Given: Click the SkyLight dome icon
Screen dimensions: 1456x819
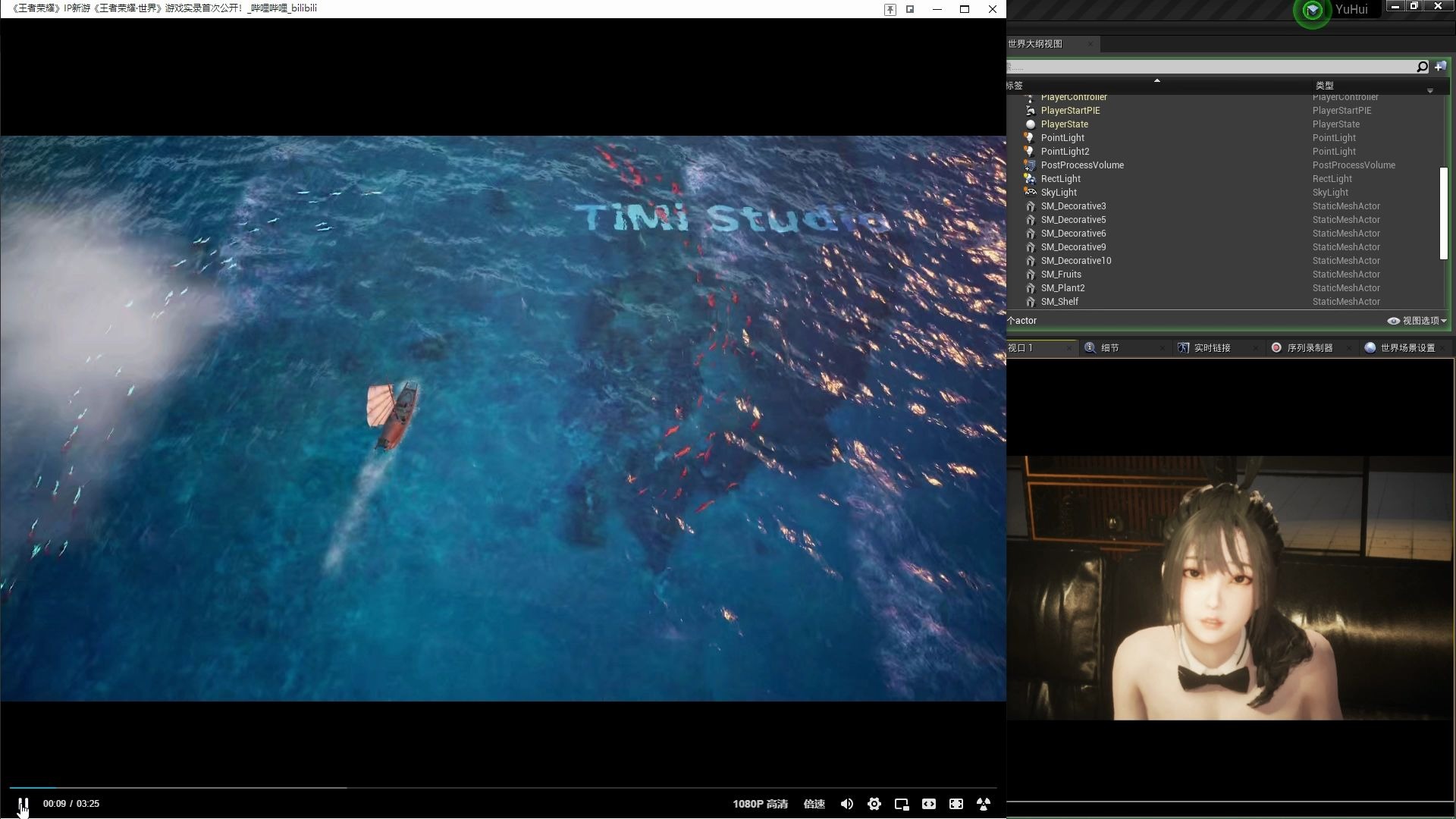Looking at the screenshot, I should pyautogui.click(x=1030, y=193).
